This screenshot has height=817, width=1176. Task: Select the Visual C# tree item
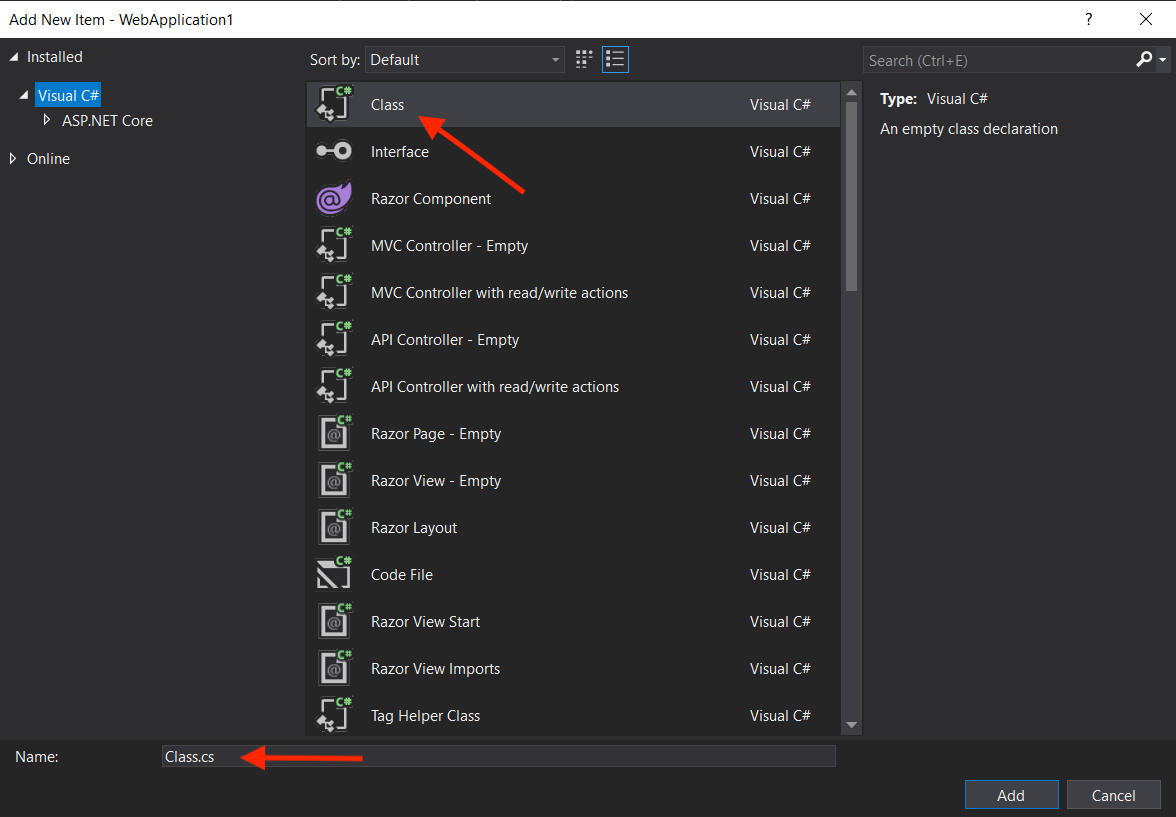point(67,94)
